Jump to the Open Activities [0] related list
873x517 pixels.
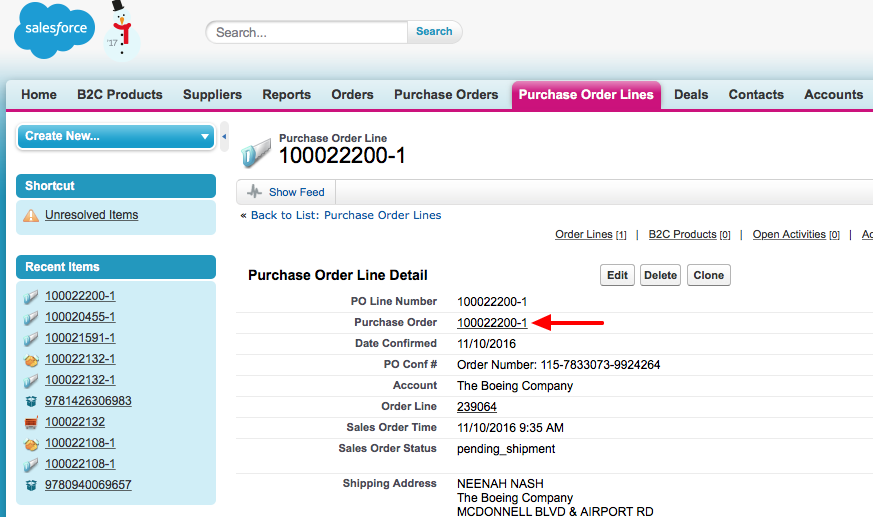(x=796, y=234)
